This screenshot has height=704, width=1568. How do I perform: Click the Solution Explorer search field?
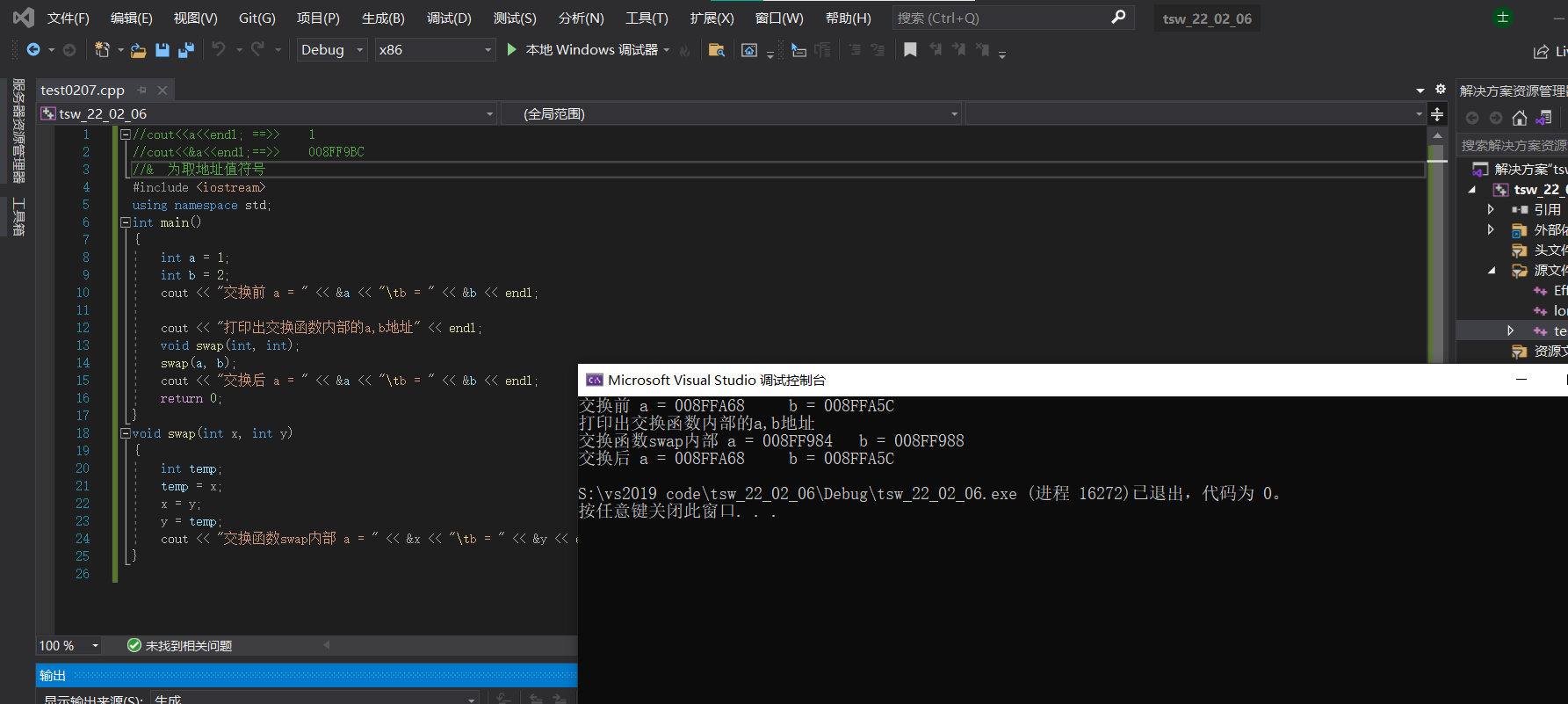[1513, 145]
